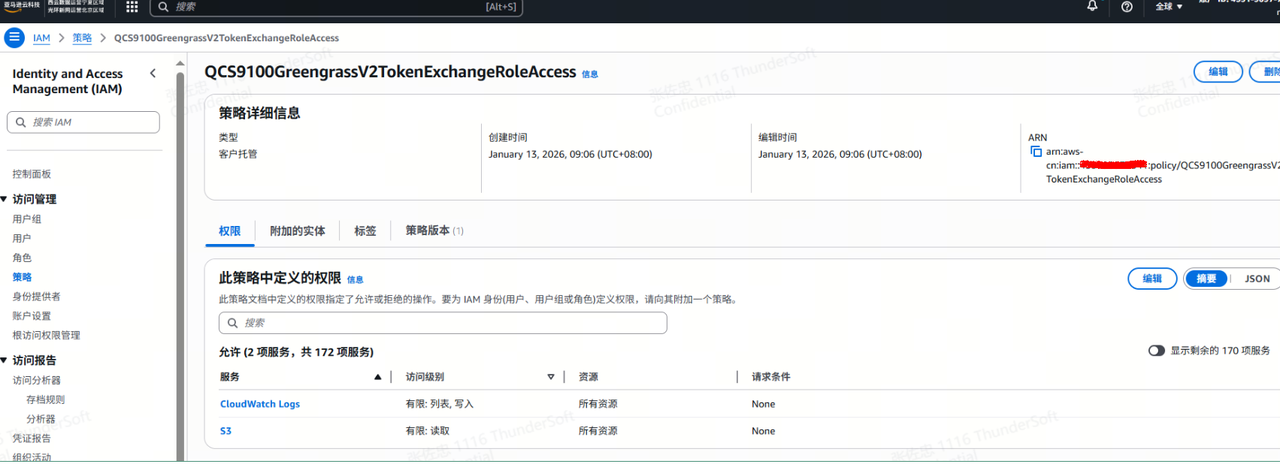Focus the 搜索 IAM sidebar field
Image resolution: width=1280 pixels, height=464 pixels.
coord(83,122)
